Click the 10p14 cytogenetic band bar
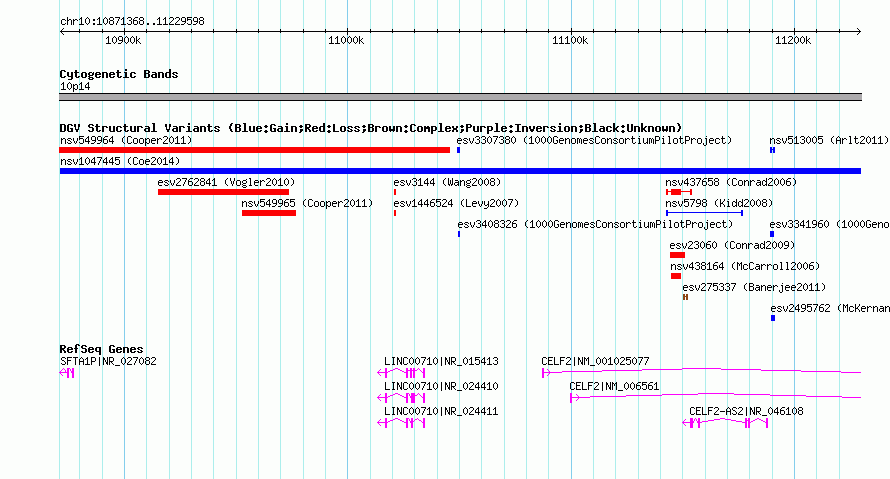Viewport: 890px width, 479px height. pos(460,97)
